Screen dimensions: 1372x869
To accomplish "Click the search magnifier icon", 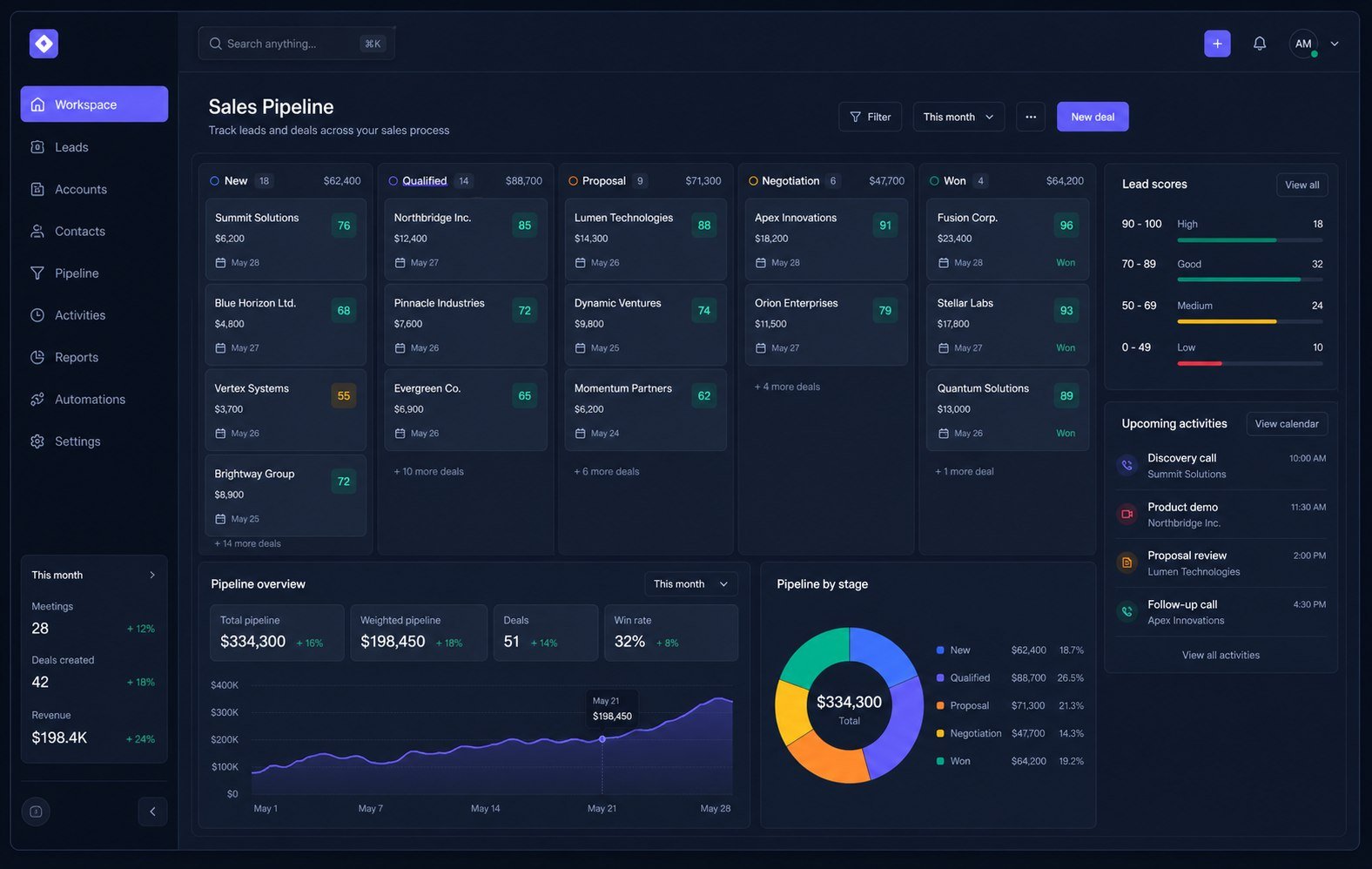I will [x=215, y=44].
